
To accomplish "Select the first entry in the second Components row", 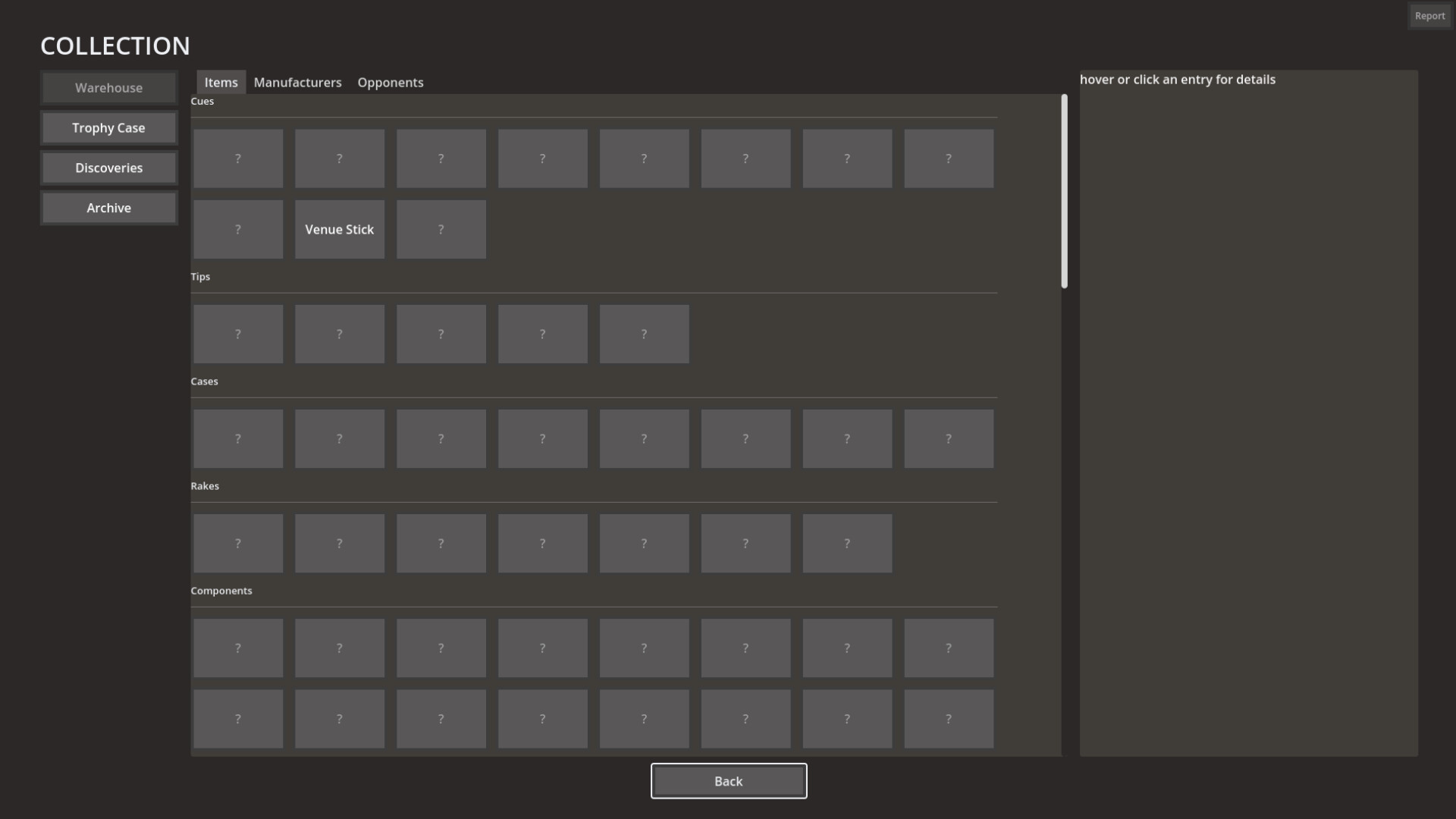I will pyautogui.click(x=238, y=719).
